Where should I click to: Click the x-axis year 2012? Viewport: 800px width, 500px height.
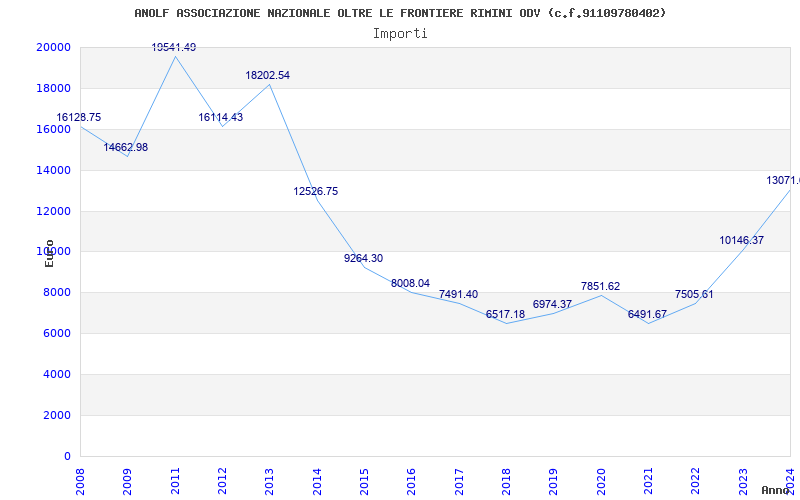pyautogui.click(x=222, y=481)
